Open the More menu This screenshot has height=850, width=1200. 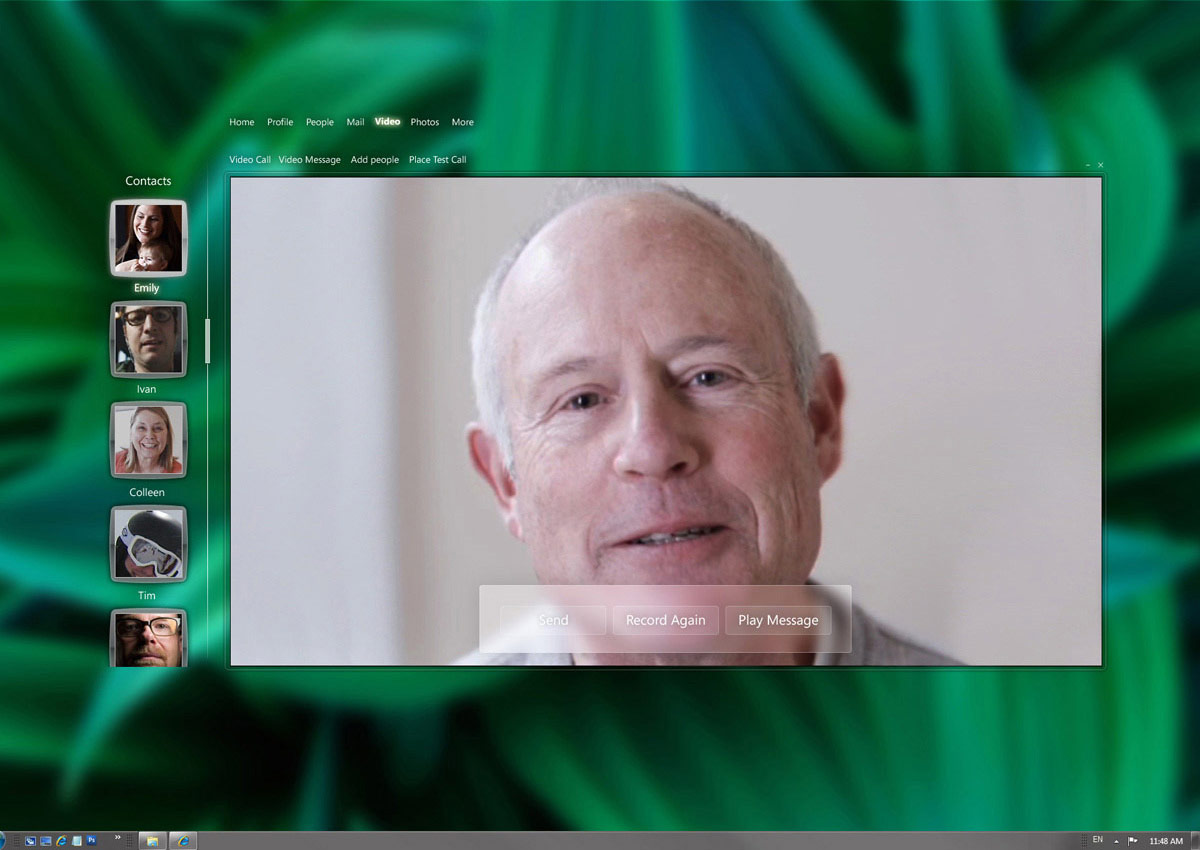click(x=463, y=122)
